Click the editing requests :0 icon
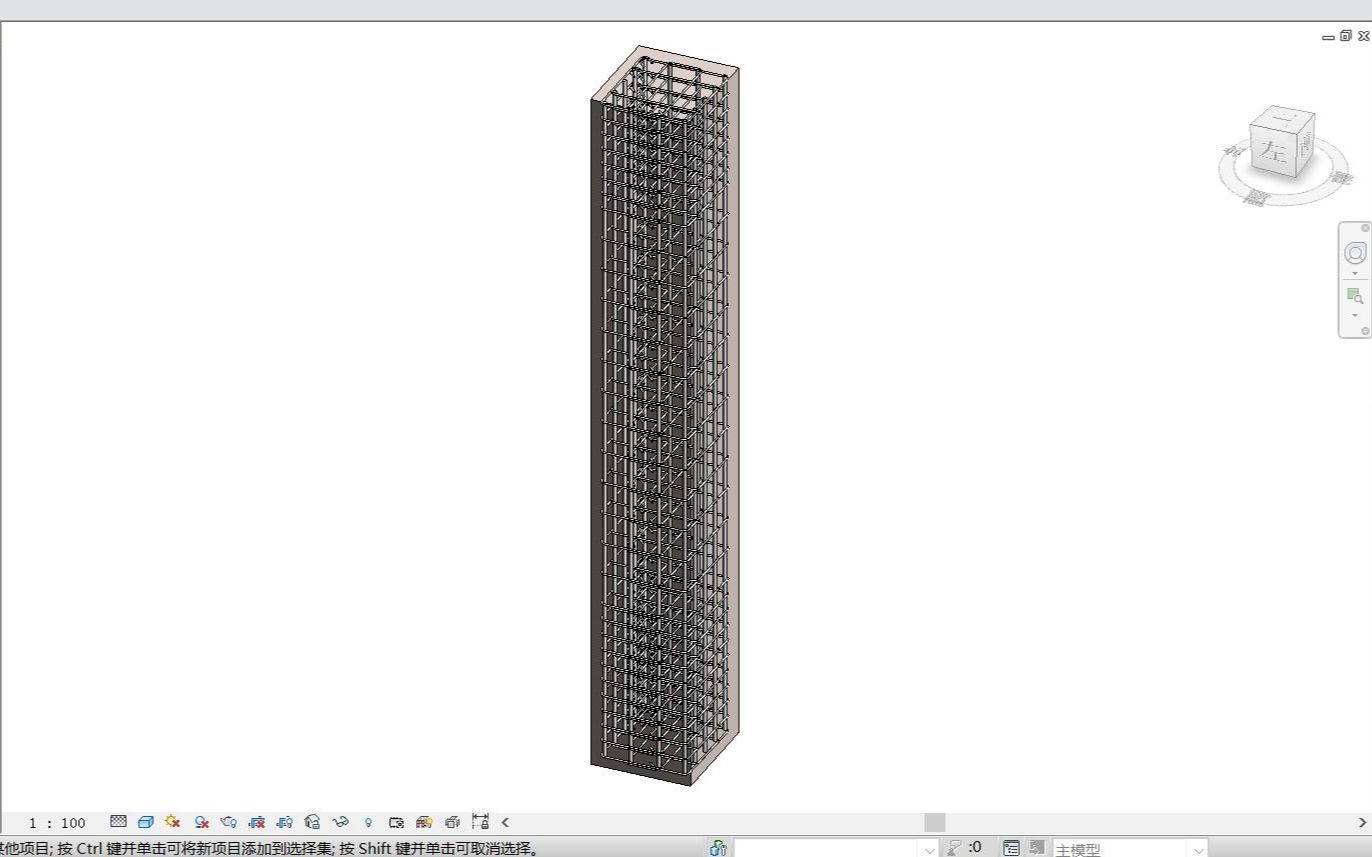The width and height of the screenshot is (1372, 857). point(965,848)
